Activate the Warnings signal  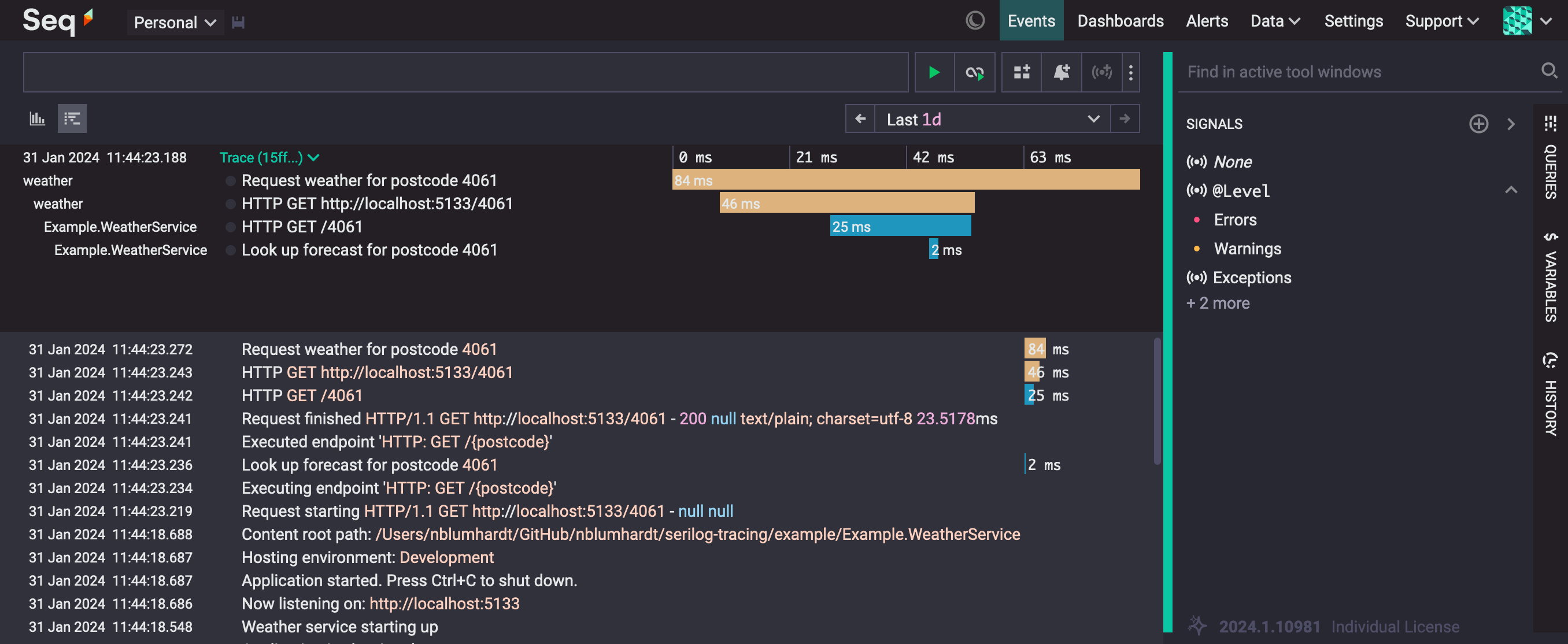click(1247, 249)
